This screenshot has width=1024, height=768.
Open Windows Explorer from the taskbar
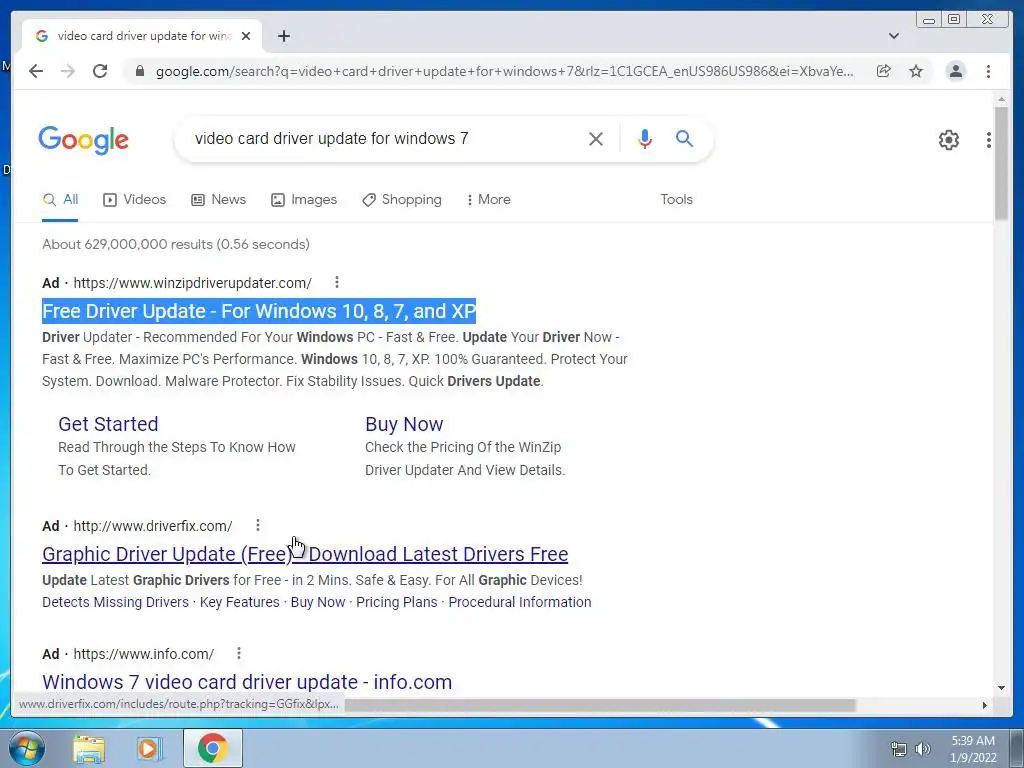pyautogui.click(x=89, y=749)
